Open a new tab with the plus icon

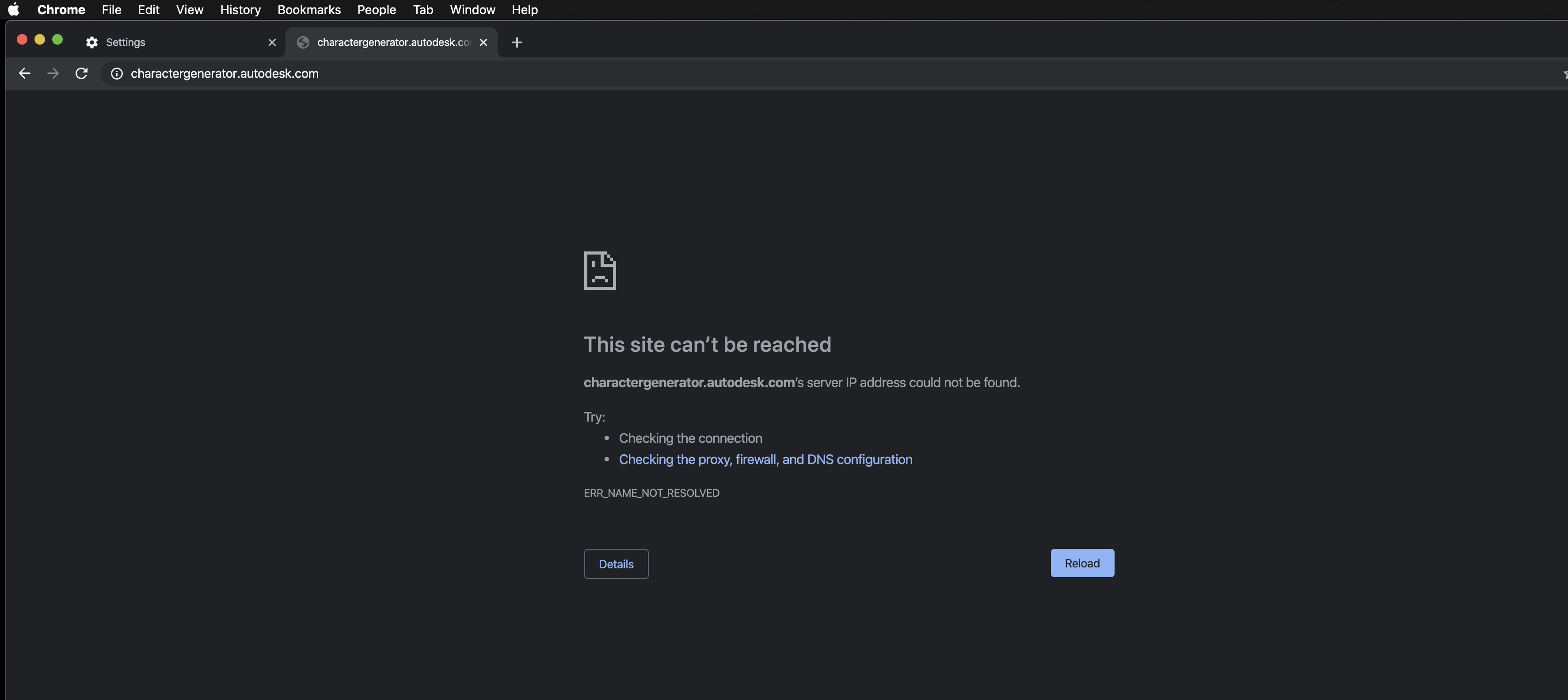516,42
